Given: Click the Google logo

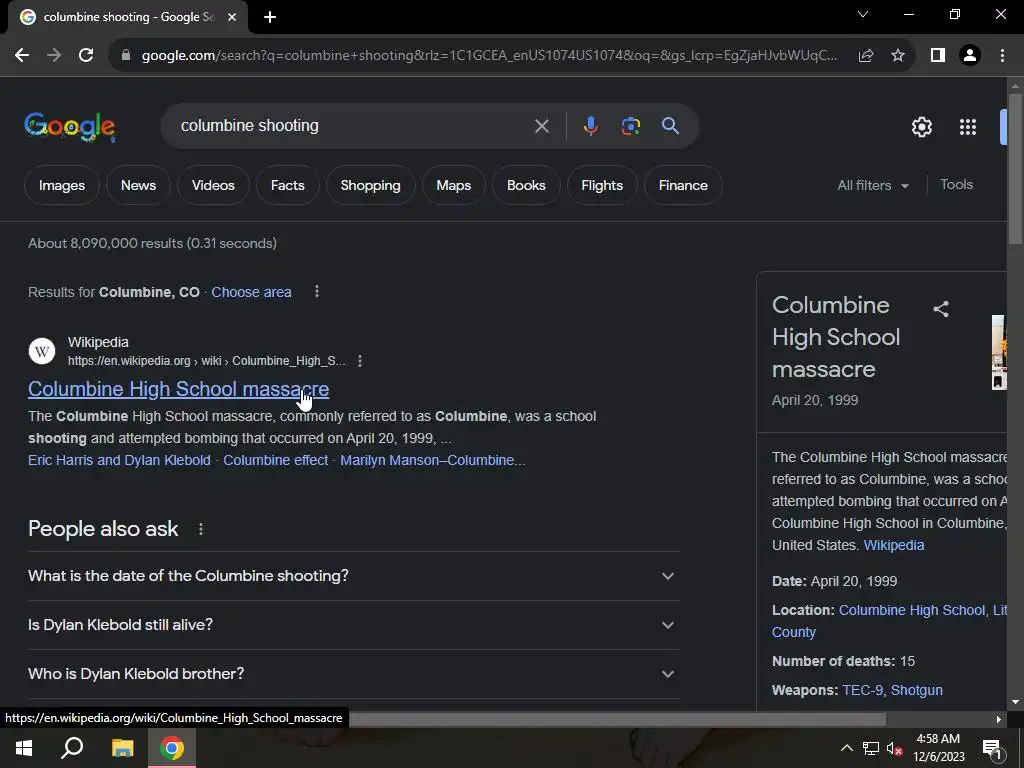Looking at the screenshot, I should tap(70, 126).
